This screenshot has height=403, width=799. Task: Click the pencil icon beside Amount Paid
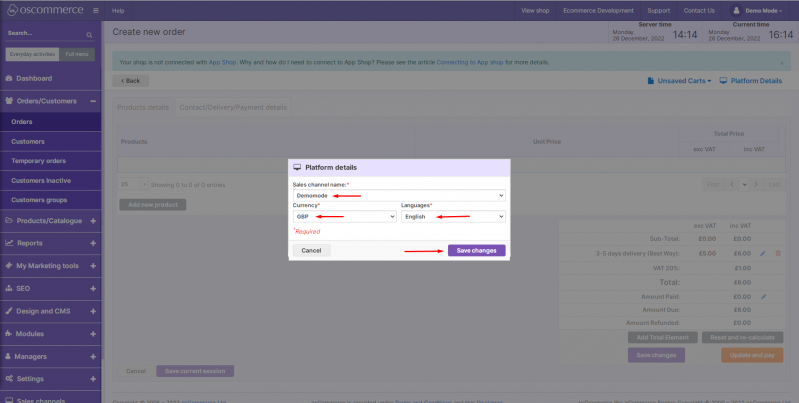coord(762,296)
